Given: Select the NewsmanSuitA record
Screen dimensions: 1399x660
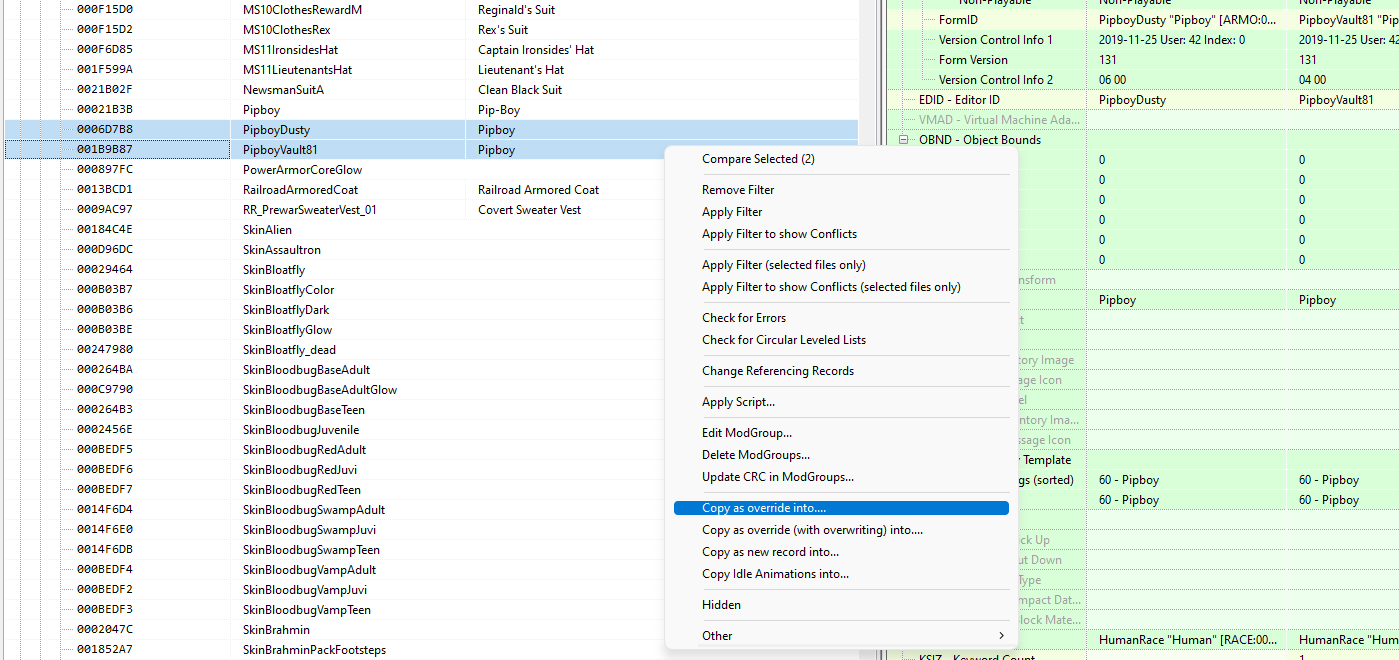Looking at the screenshot, I should coord(431,90).
